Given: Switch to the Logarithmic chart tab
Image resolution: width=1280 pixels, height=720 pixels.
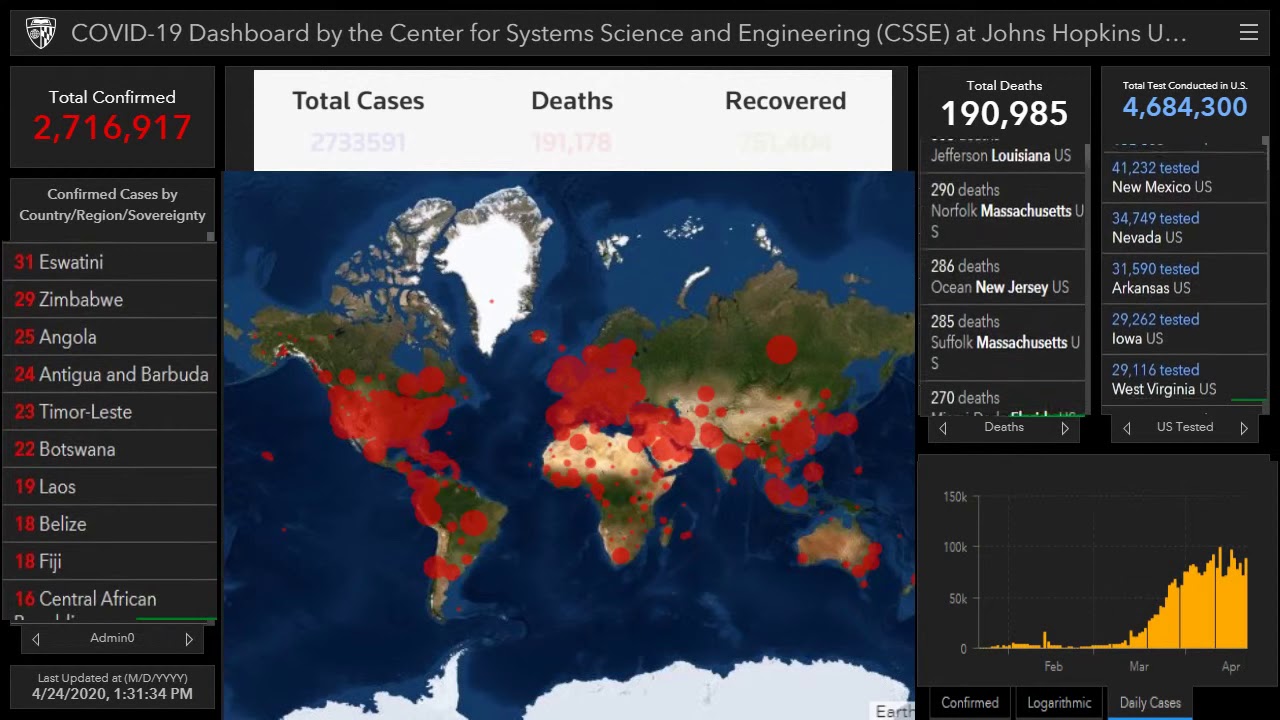Looking at the screenshot, I should 1059,703.
